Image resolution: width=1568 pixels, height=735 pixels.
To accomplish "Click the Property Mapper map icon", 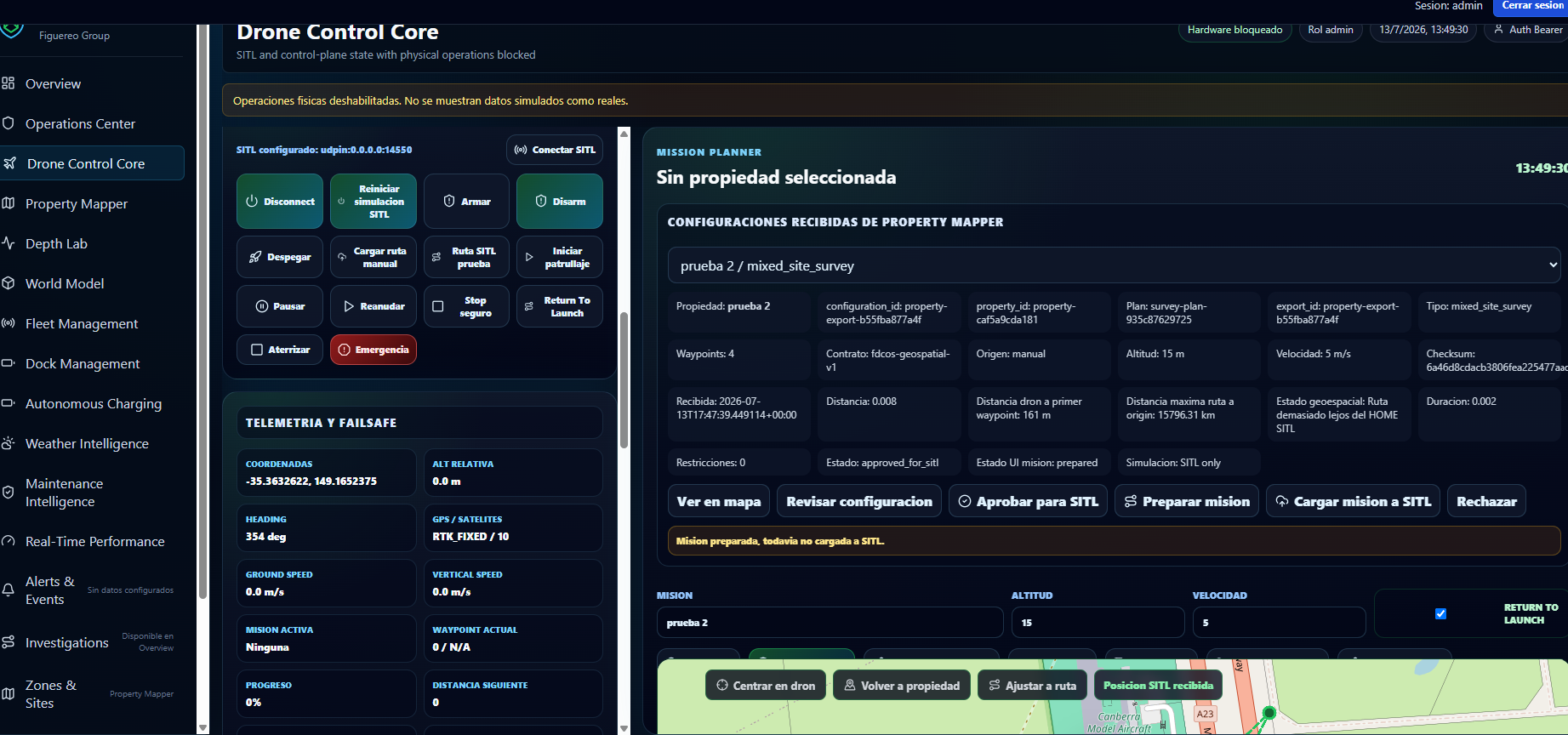I will click(9, 203).
